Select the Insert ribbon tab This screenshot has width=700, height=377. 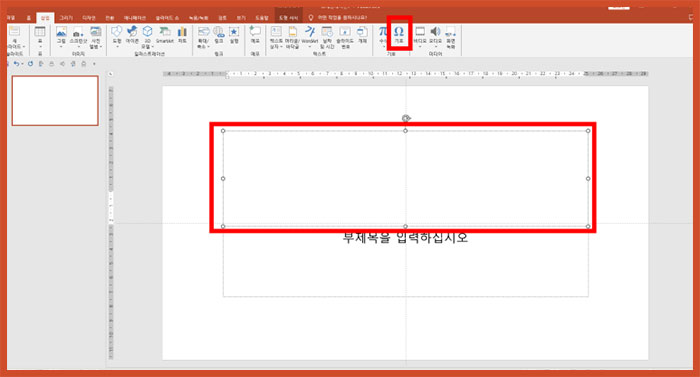[x=45, y=18]
